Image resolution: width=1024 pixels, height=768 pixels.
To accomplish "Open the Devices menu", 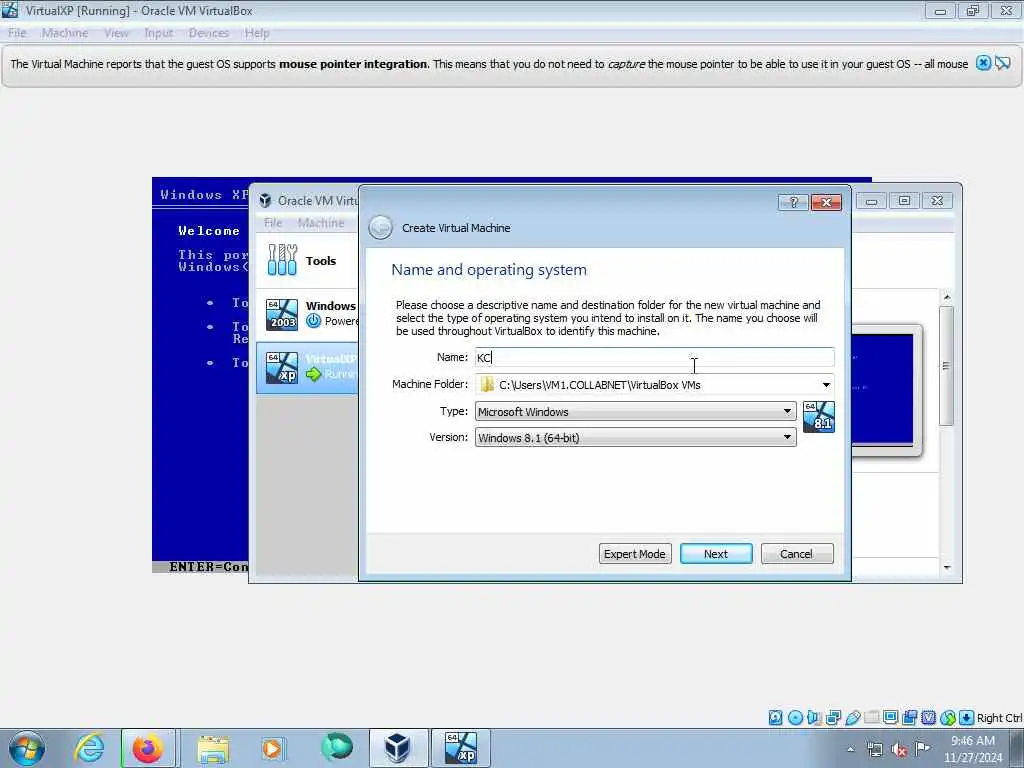I will tap(209, 33).
